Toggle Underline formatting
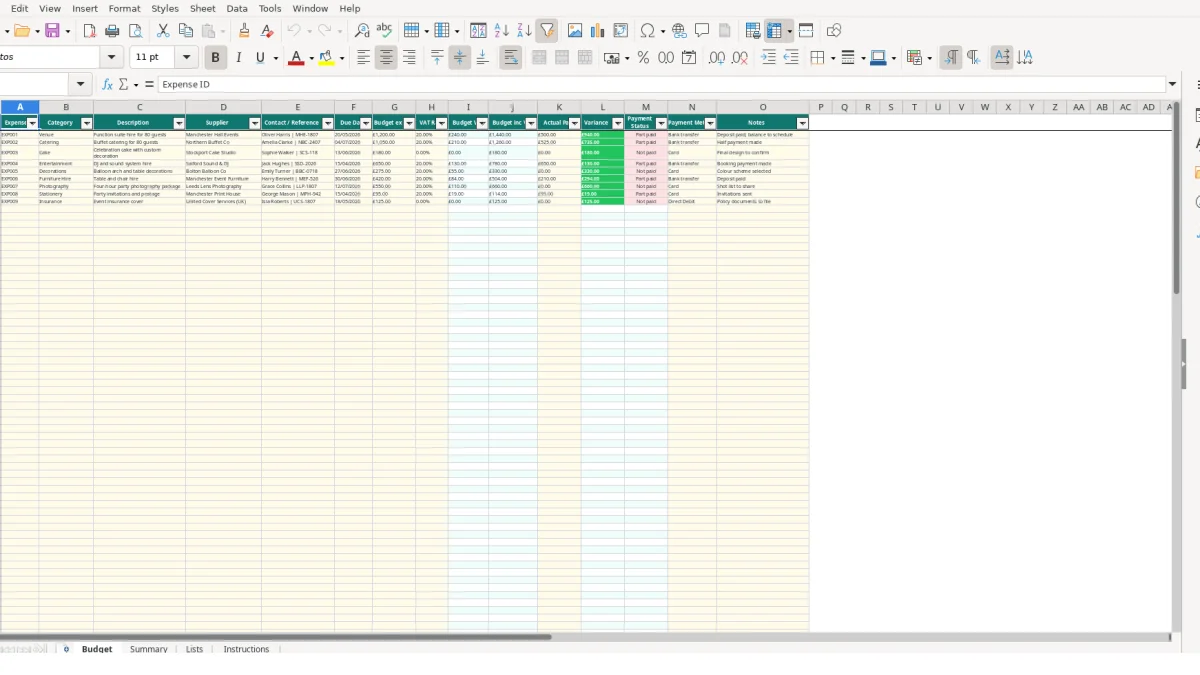 (x=261, y=58)
